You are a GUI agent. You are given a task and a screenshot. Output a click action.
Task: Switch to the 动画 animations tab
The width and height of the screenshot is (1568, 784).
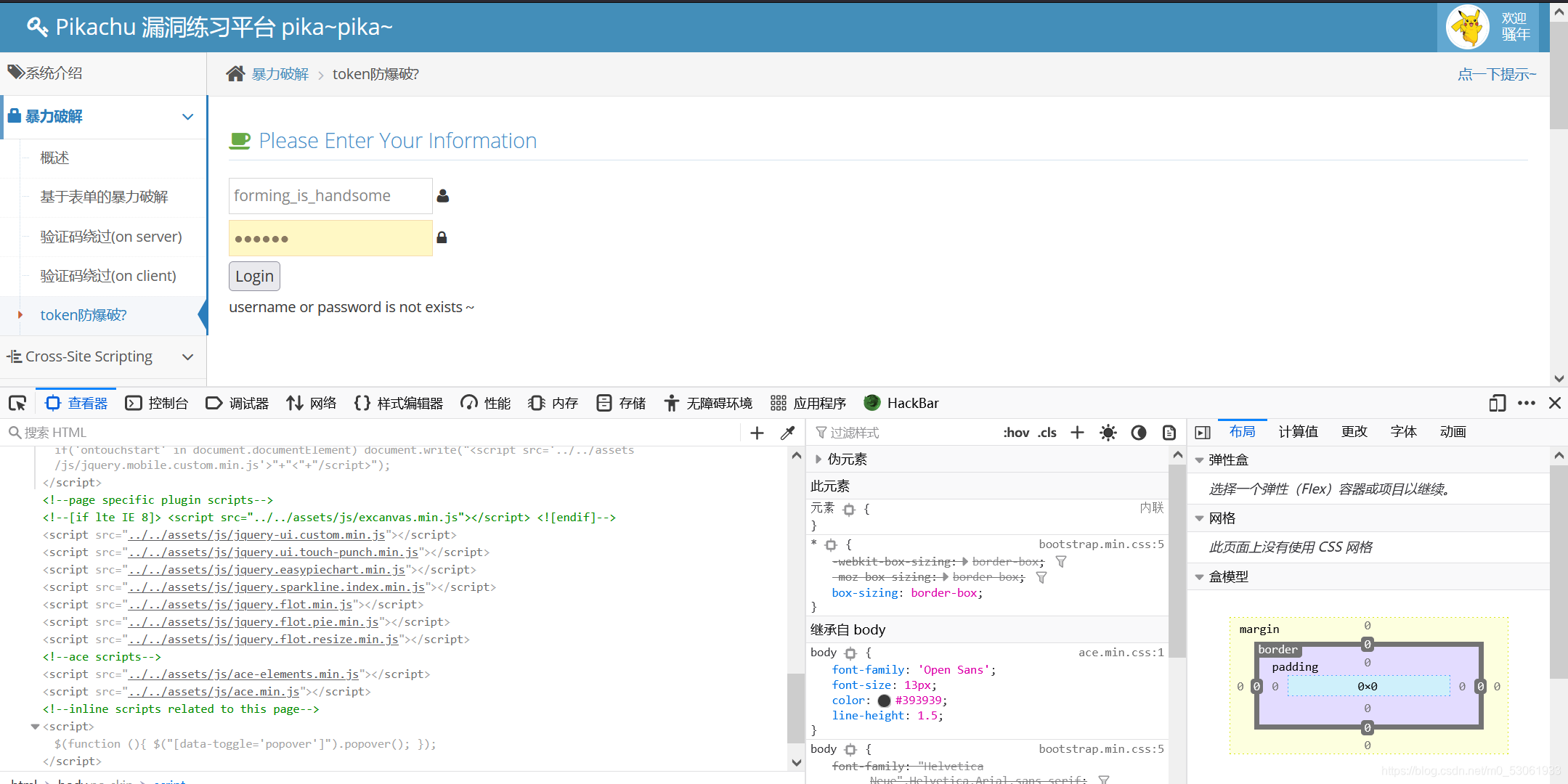[x=1453, y=432]
